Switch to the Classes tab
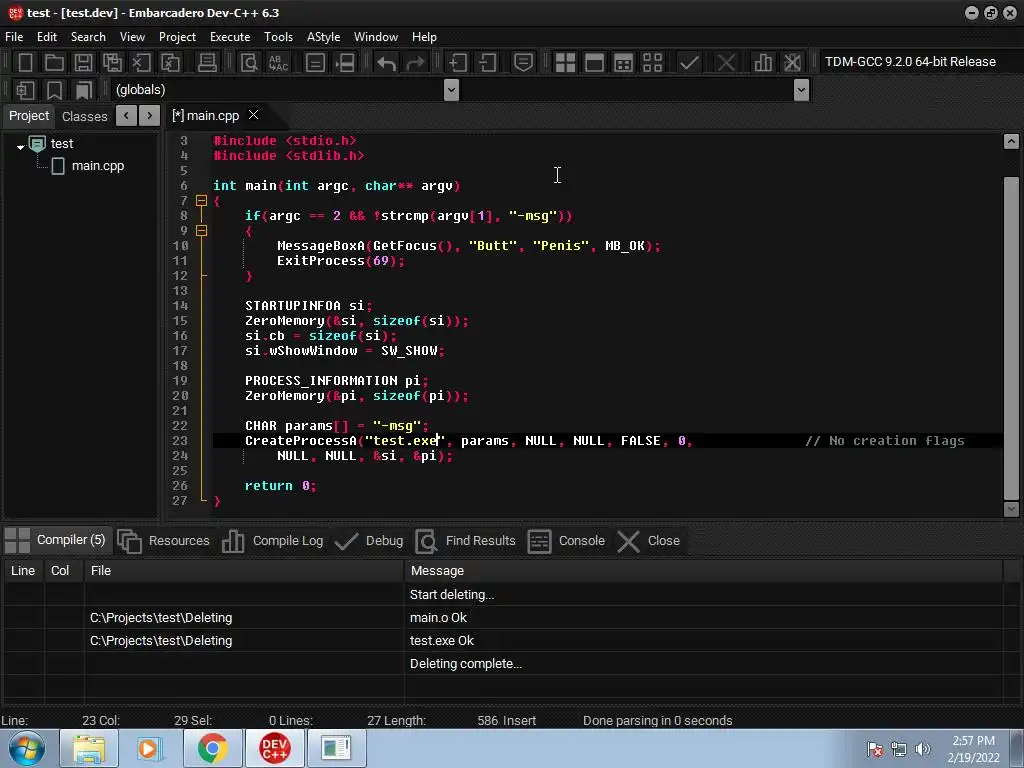Image resolution: width=1024 pixels, height=768 pixels. [84, 116]
